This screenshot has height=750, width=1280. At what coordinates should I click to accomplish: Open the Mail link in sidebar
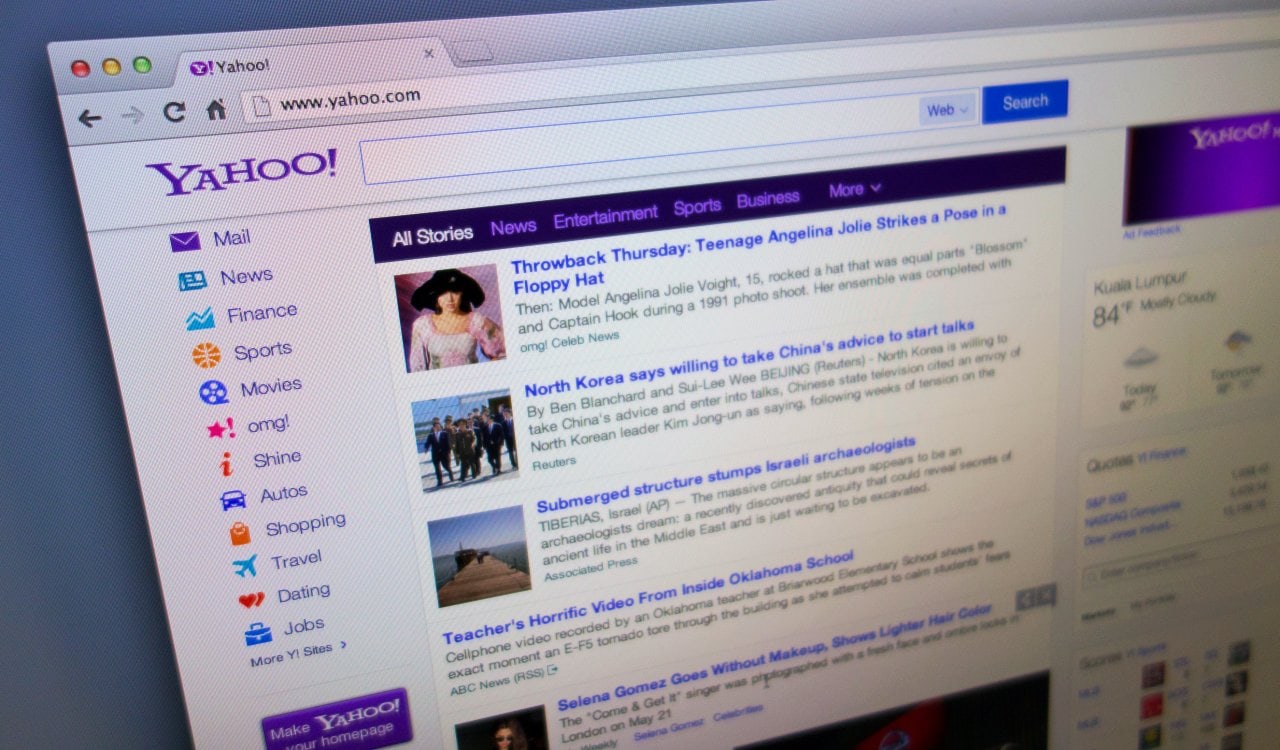[x=231, y=238]
